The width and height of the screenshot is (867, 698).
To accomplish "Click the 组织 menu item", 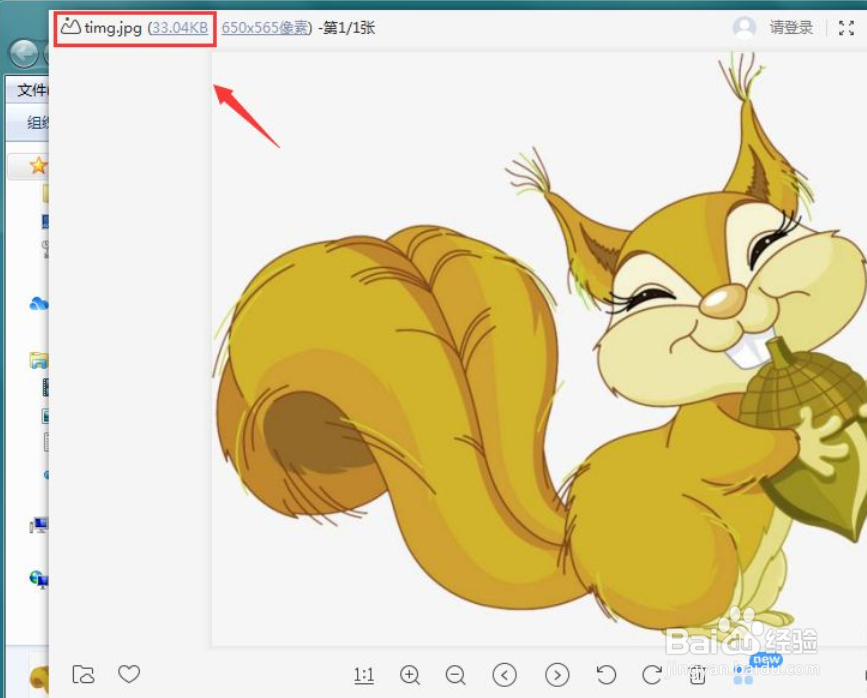I will tap(36, 122).
